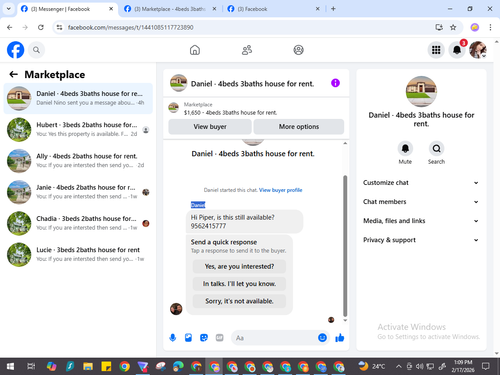Reload the page in browser toolbar

pyautogui.click(x=41, y=27)
